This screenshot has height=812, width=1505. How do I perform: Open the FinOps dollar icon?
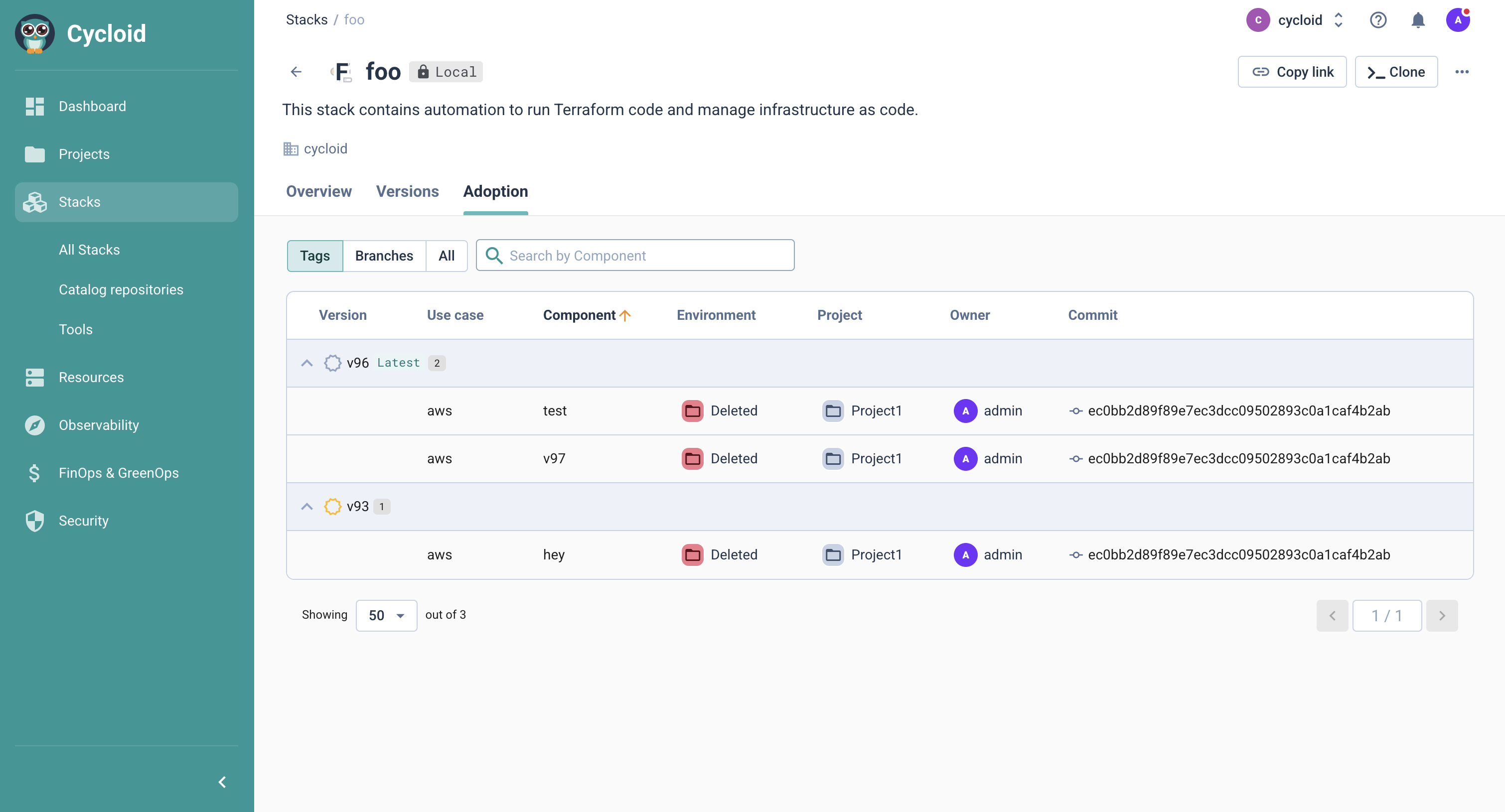tap(34, 473)
